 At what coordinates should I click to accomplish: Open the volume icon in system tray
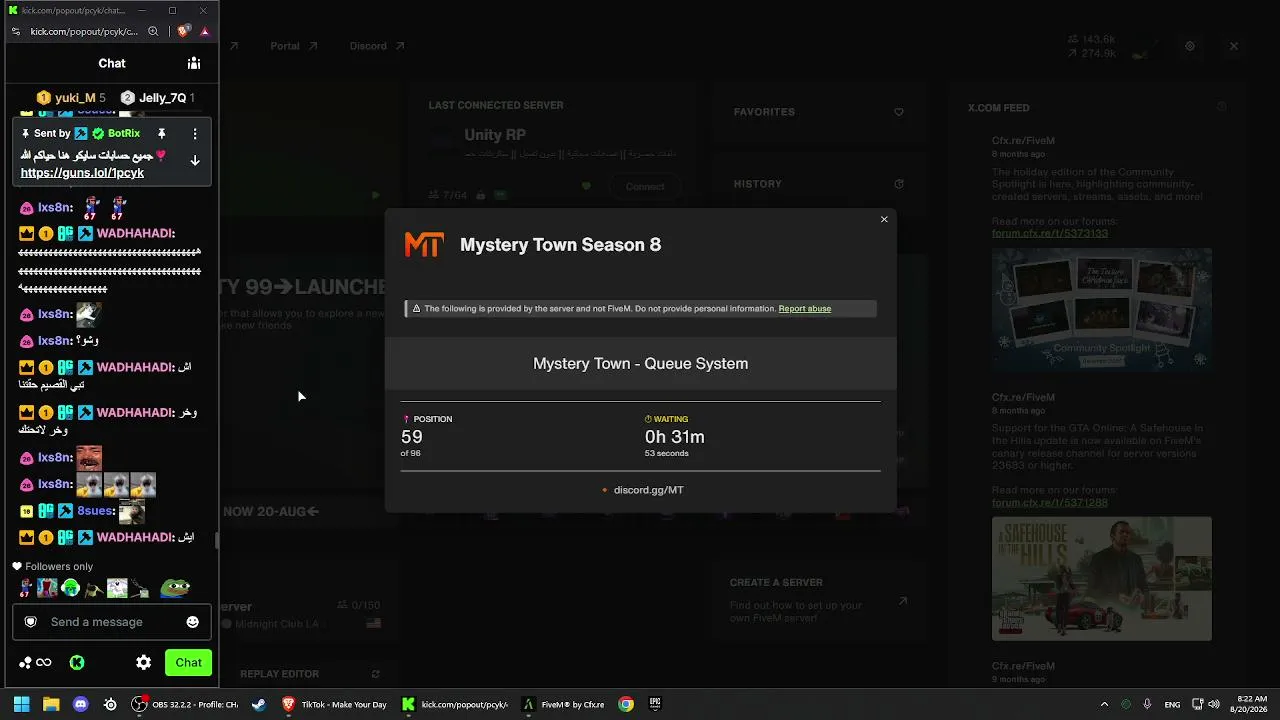pos(1215,704)
